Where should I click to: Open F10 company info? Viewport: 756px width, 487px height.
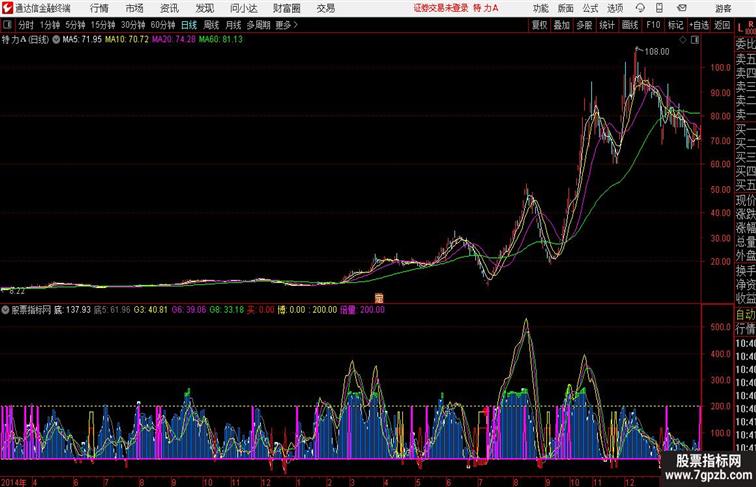pyautogui.click(x=653, y=25)
